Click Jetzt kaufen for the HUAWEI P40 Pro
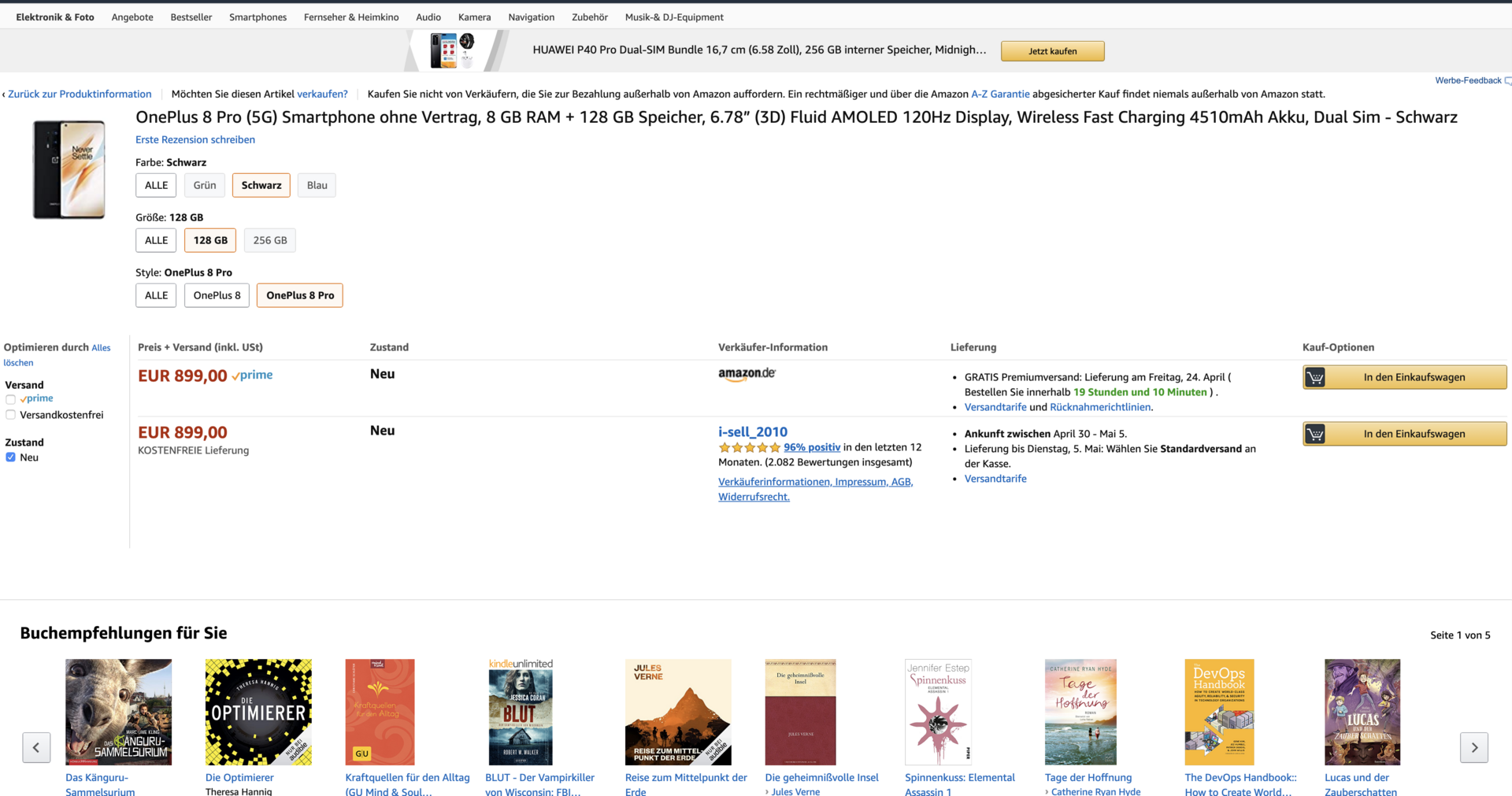 [x=1052, y=51]
